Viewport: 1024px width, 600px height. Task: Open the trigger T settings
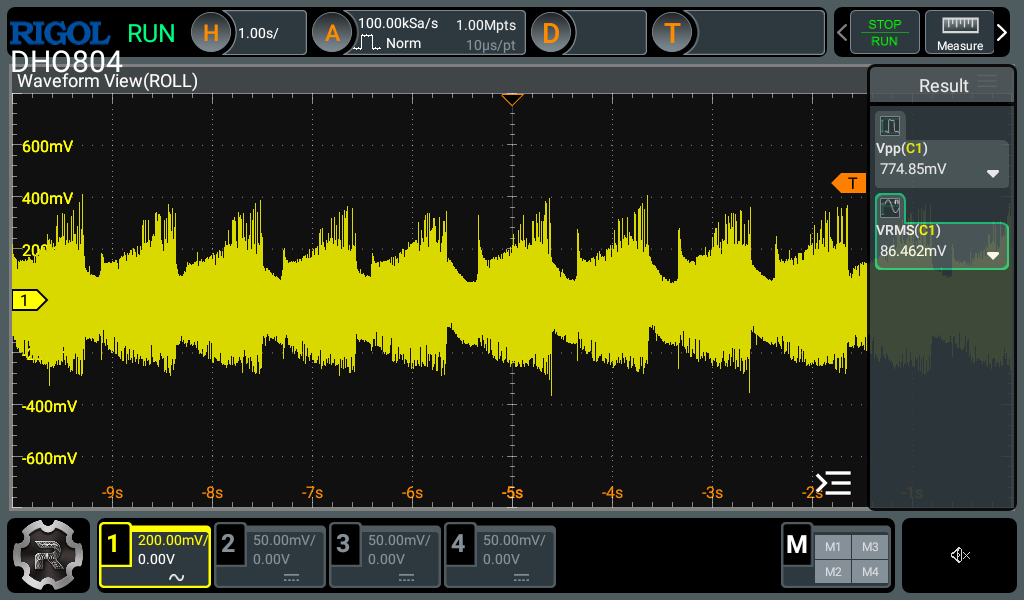click(x=672, y=33)
